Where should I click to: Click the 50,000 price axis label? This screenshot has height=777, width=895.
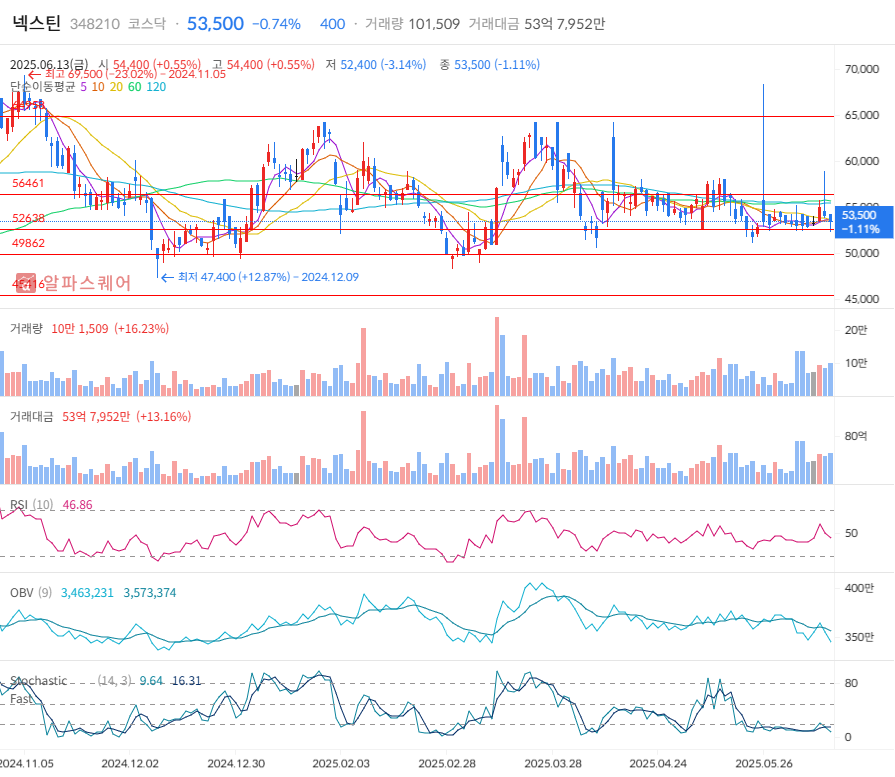862,253
